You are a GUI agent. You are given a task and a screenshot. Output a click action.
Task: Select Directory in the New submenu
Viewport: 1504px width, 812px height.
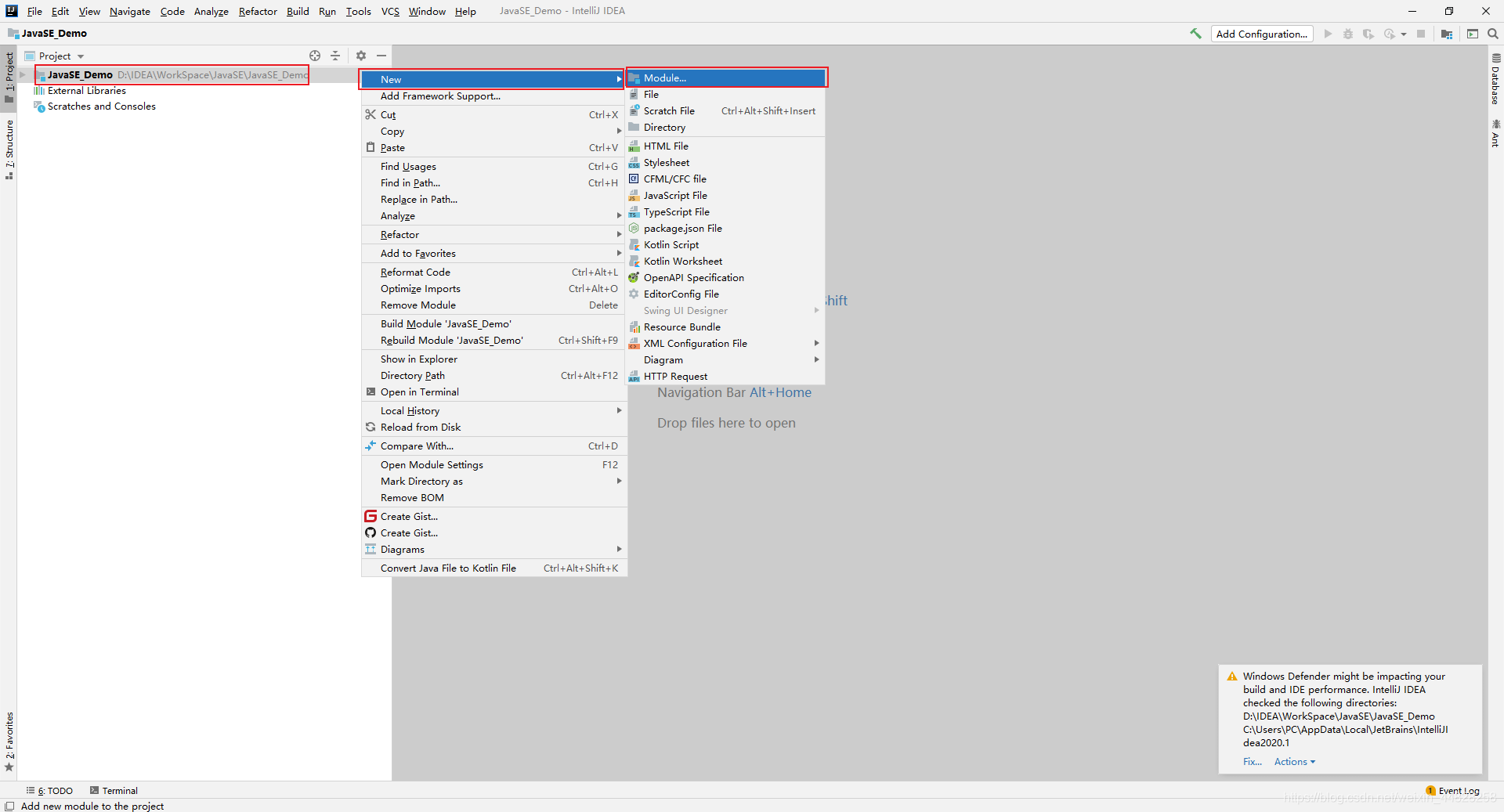726,128
